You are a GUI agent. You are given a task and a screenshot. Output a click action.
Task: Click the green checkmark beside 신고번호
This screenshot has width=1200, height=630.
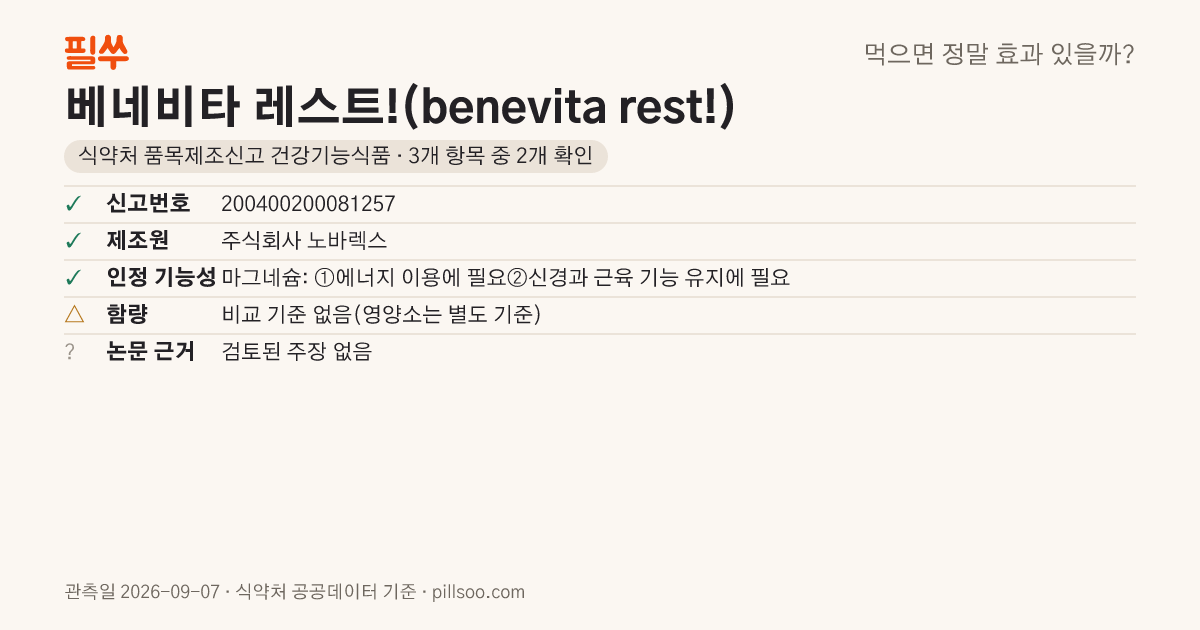point(73,204)
